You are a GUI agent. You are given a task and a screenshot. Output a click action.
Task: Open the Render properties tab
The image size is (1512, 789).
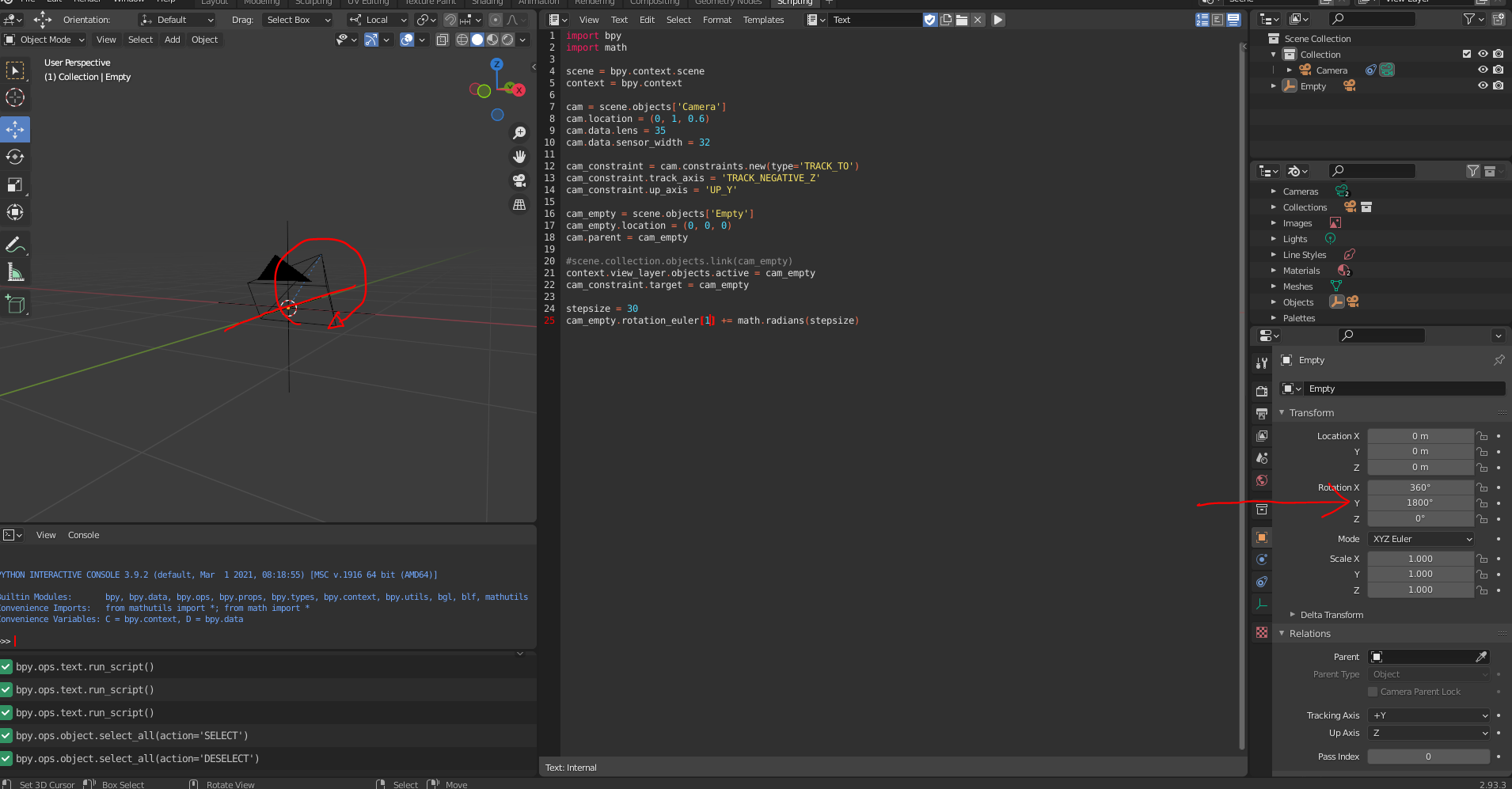[1262, 391]
